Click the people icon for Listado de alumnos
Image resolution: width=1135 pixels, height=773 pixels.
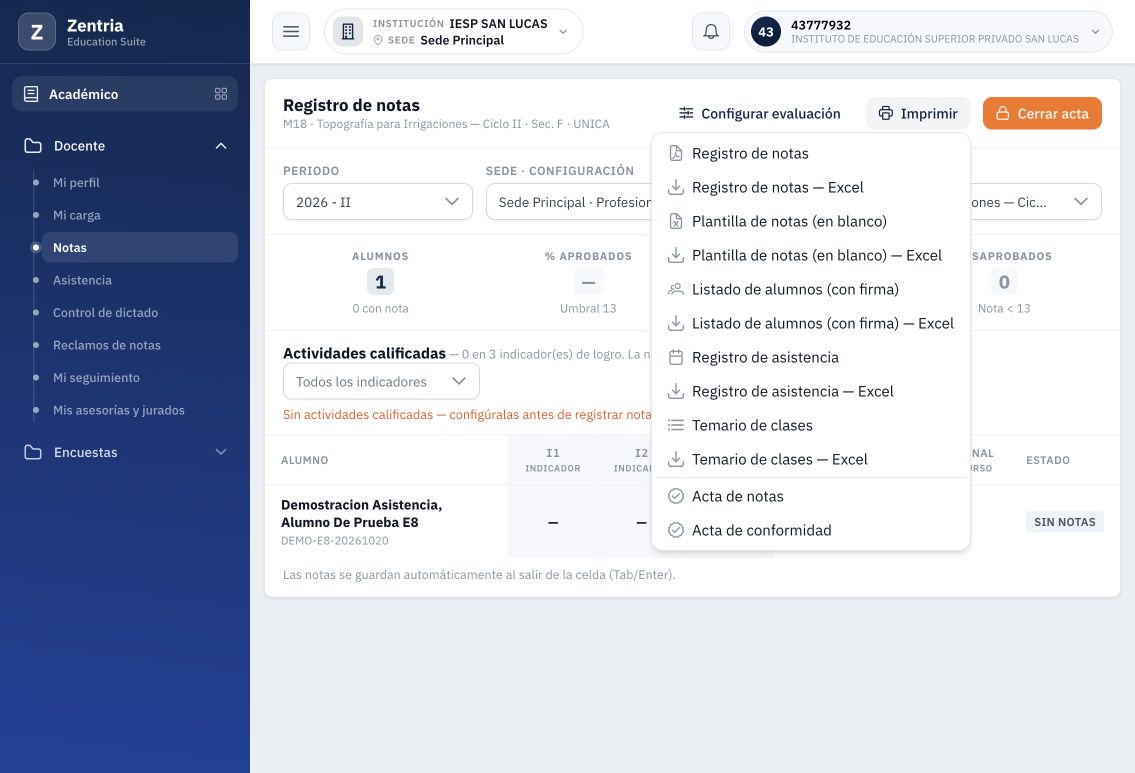point(675,290)
